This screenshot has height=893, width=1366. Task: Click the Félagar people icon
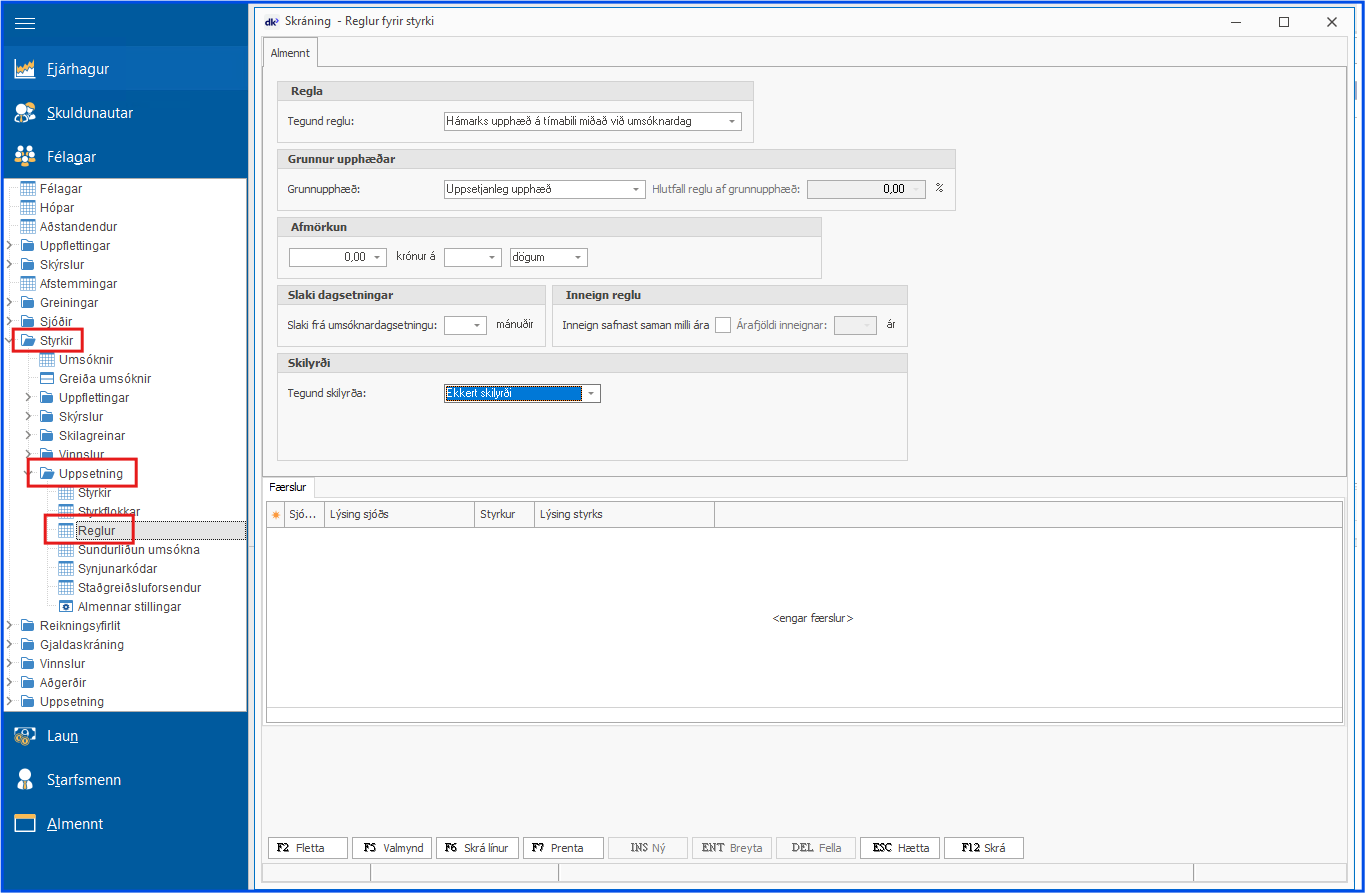coord(25,157)
